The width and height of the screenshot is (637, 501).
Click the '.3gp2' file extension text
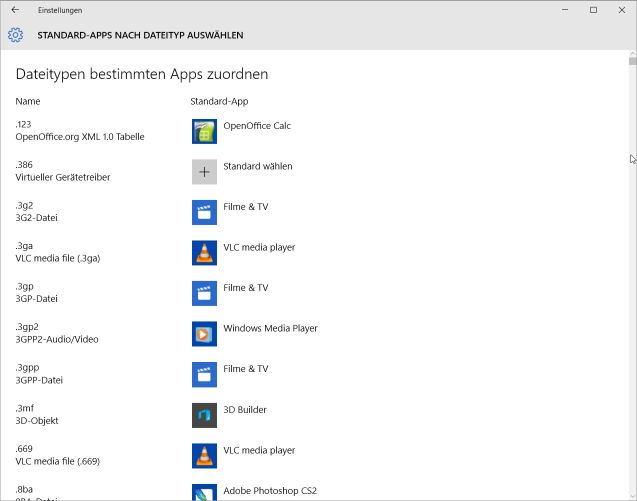(x=27, y=327)
